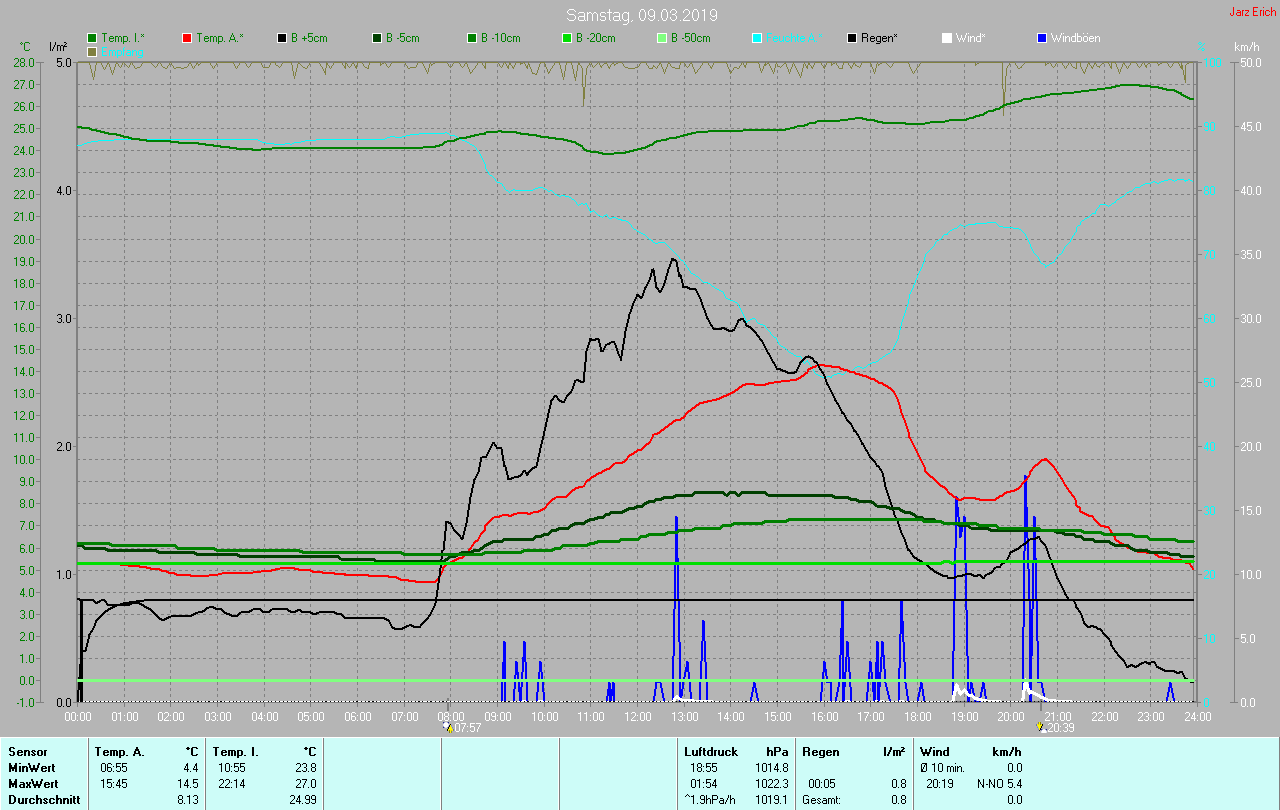Click the 12:00 time axis label
This screenshot has width=1280, height=810.
click(638, 717)
